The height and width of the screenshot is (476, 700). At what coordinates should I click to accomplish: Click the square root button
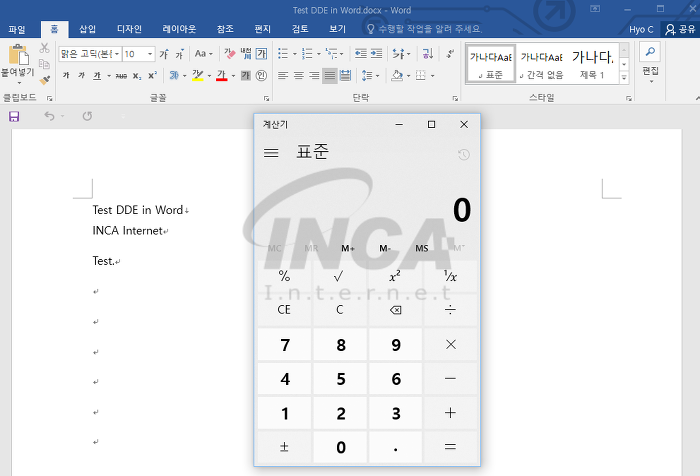(339, 276)
